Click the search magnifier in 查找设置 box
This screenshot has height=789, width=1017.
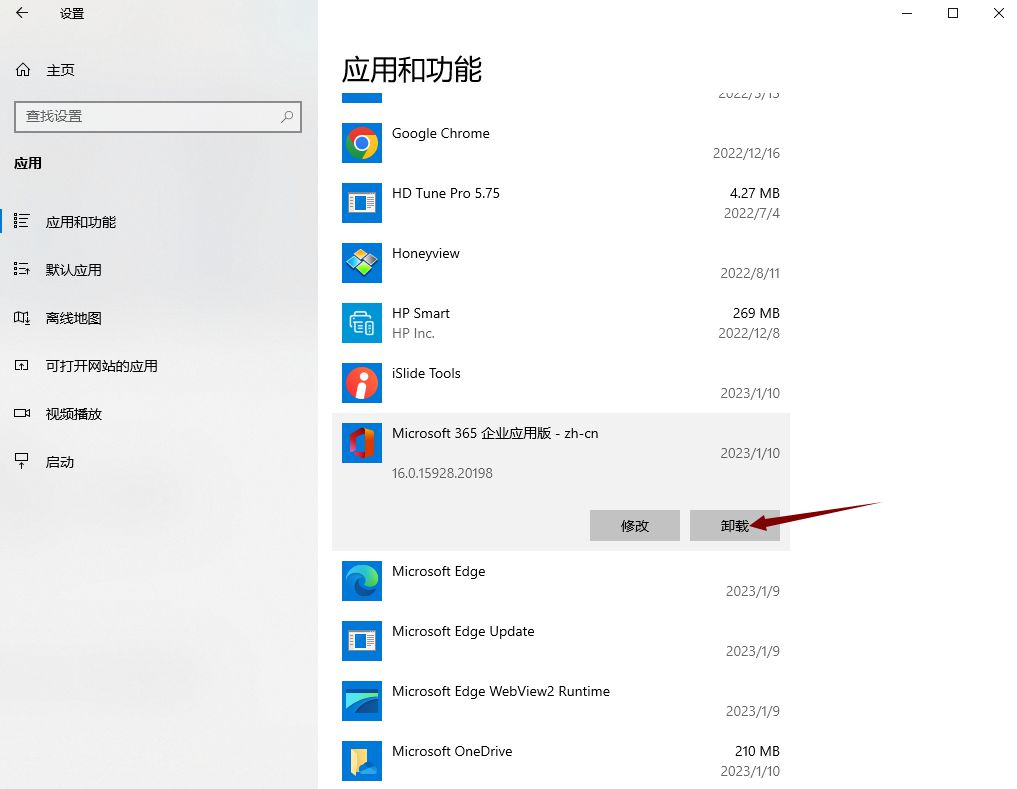pos(287,116)
